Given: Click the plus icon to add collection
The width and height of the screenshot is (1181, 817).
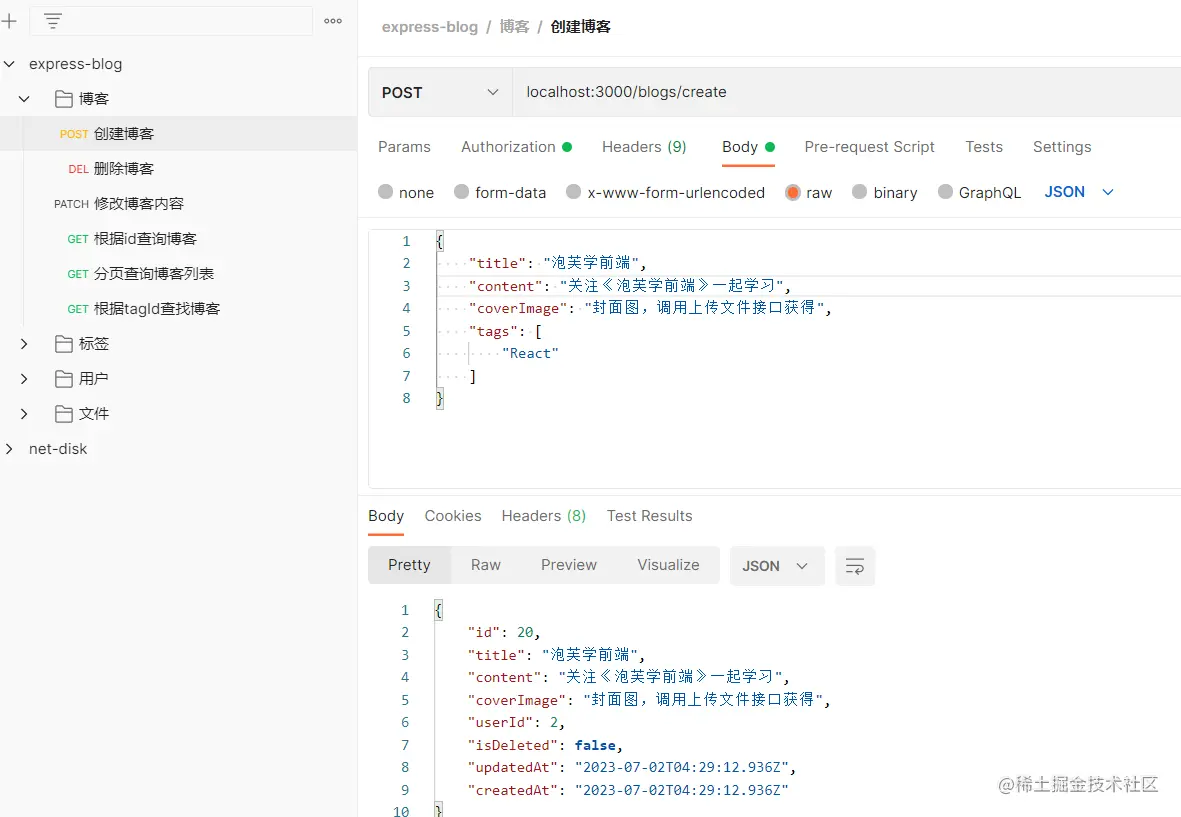Looking at the screenshot, I should pos(9,21).
